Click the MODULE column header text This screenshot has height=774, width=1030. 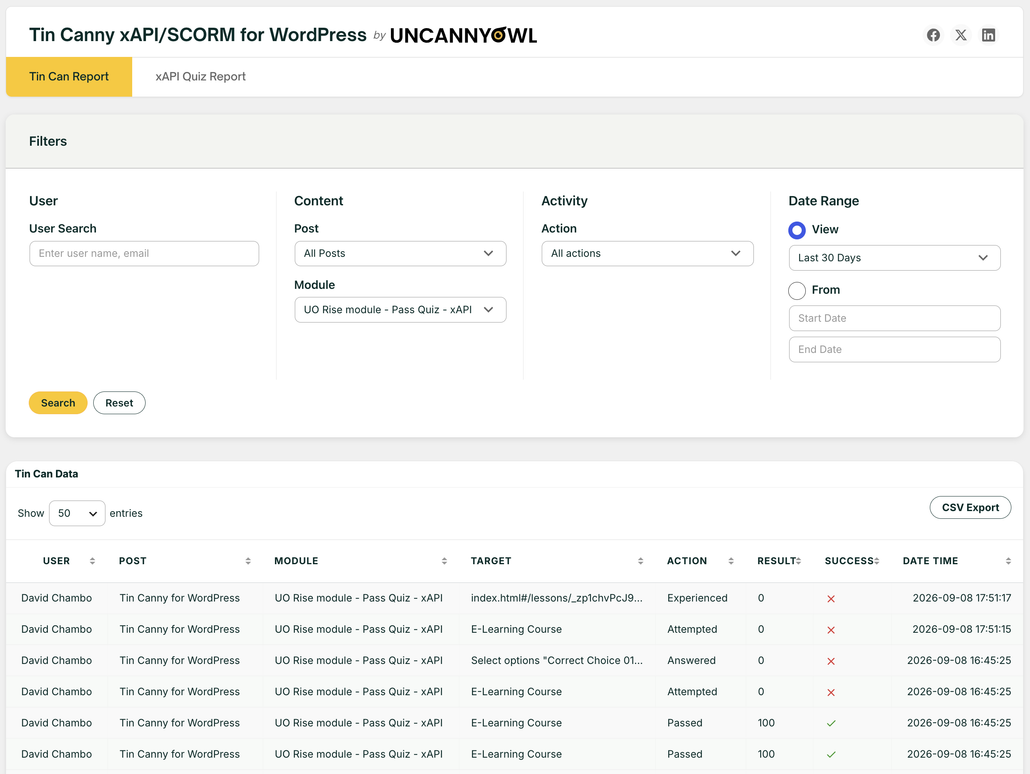pyautogui.click(x=296, y=561)
